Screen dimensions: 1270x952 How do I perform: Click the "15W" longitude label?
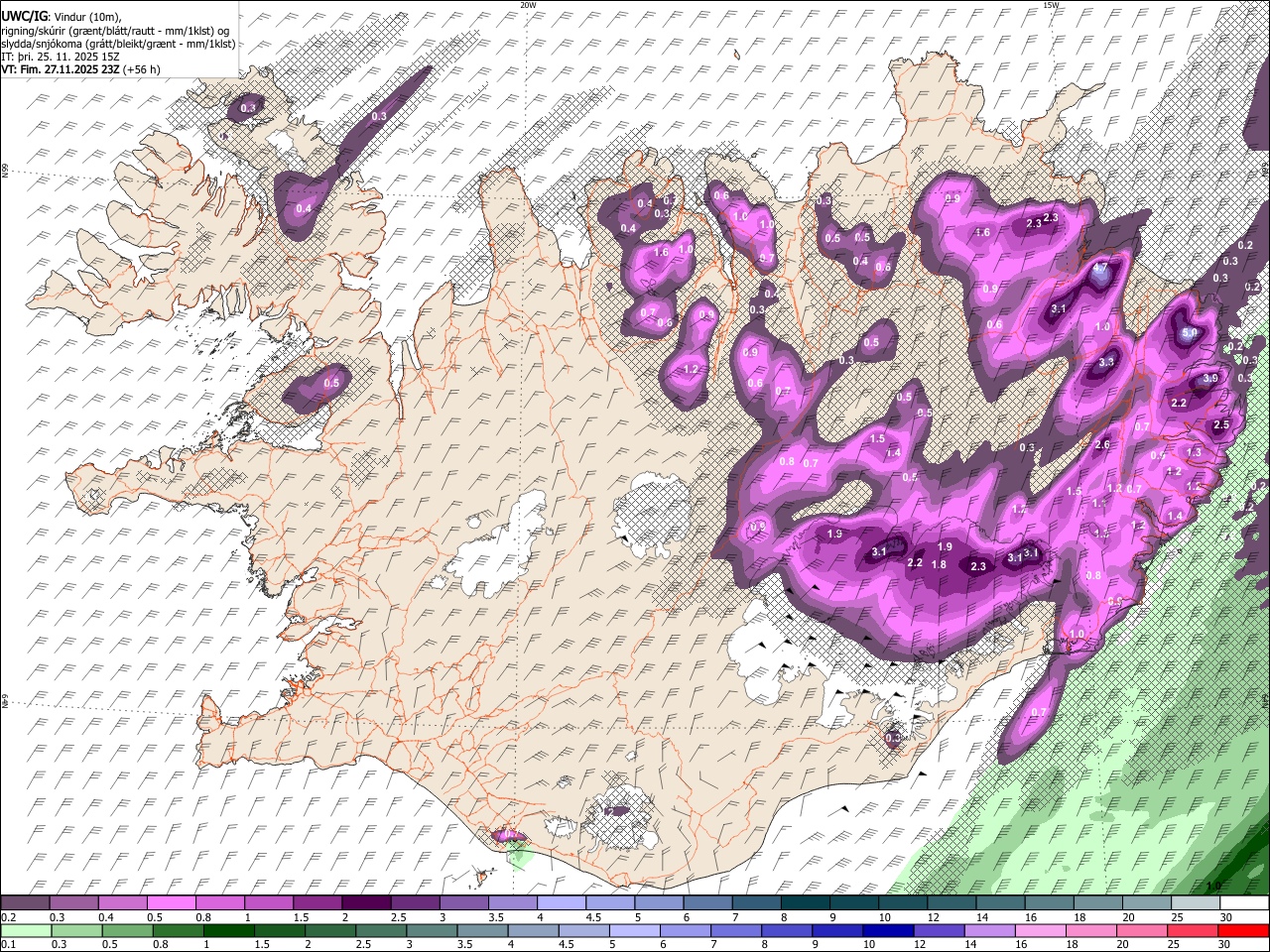coord(1050,5)
